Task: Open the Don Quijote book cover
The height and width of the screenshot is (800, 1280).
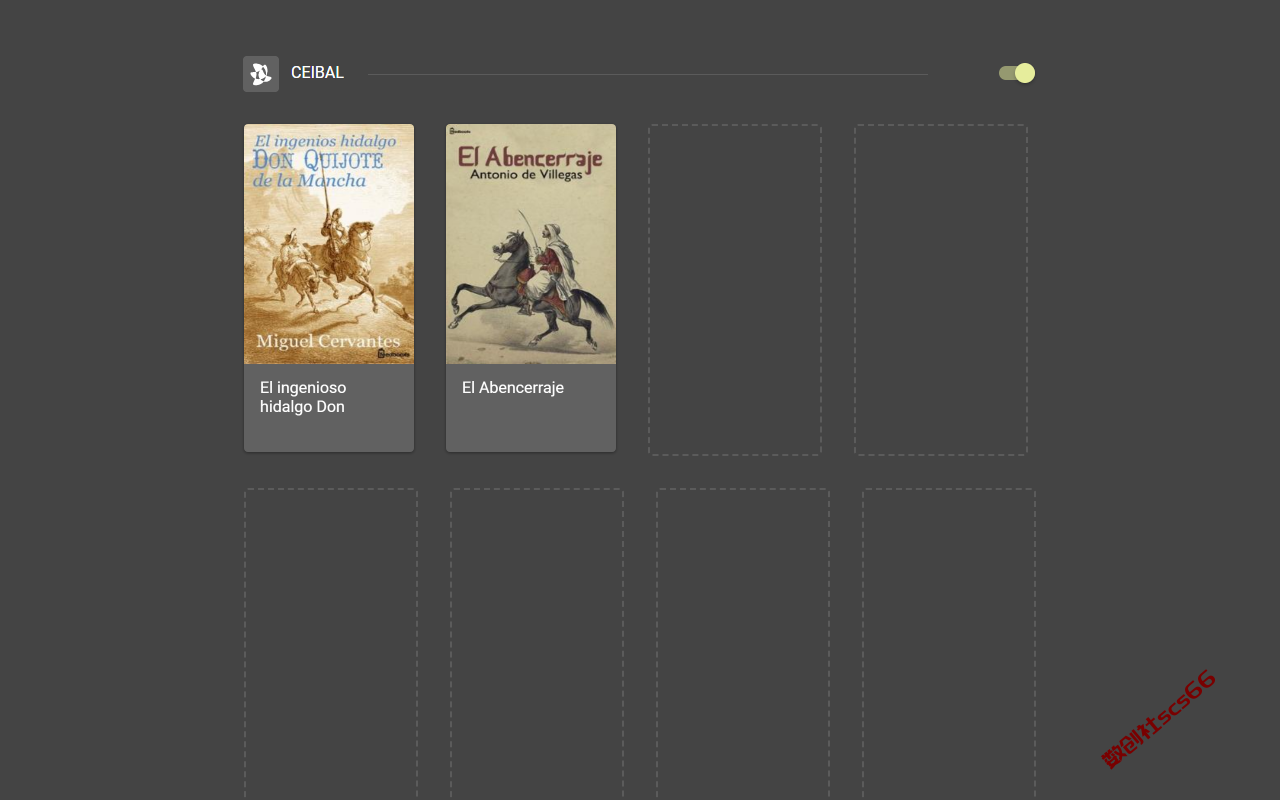Action: (329, 244)
